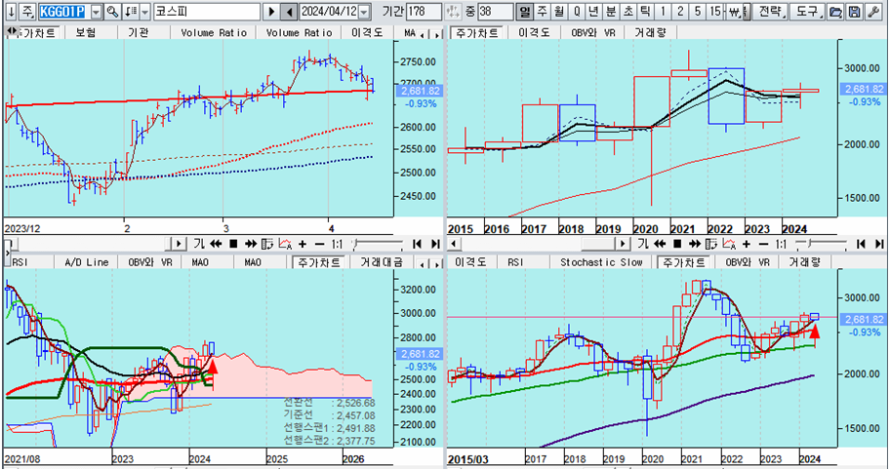Click the open-folder icon in top toolbar
Image resolution: width=890 pixels, height=470 pixels.
[835, 11]
